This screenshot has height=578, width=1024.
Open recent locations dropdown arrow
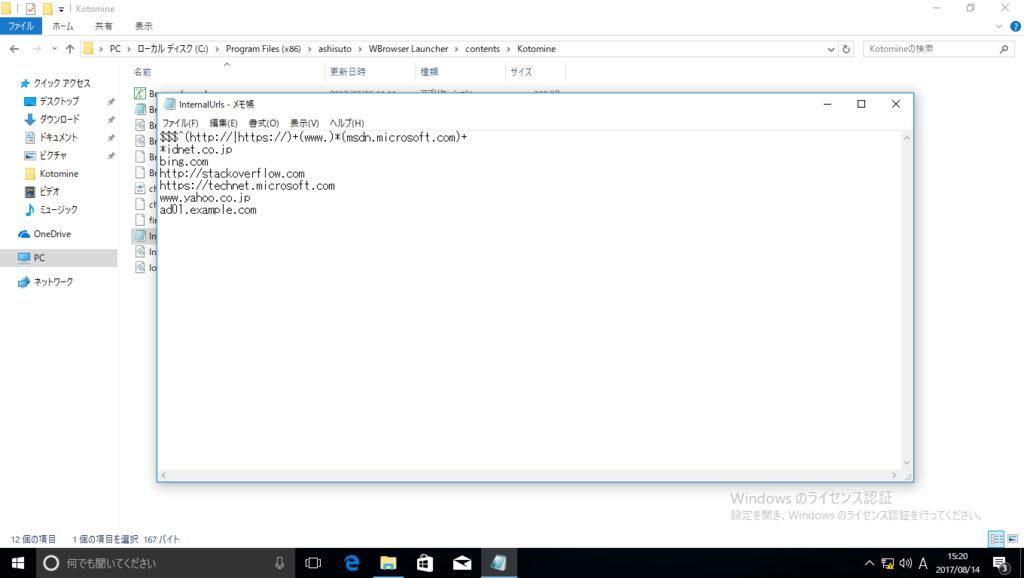pyautogui.click(x=54, y=49)
